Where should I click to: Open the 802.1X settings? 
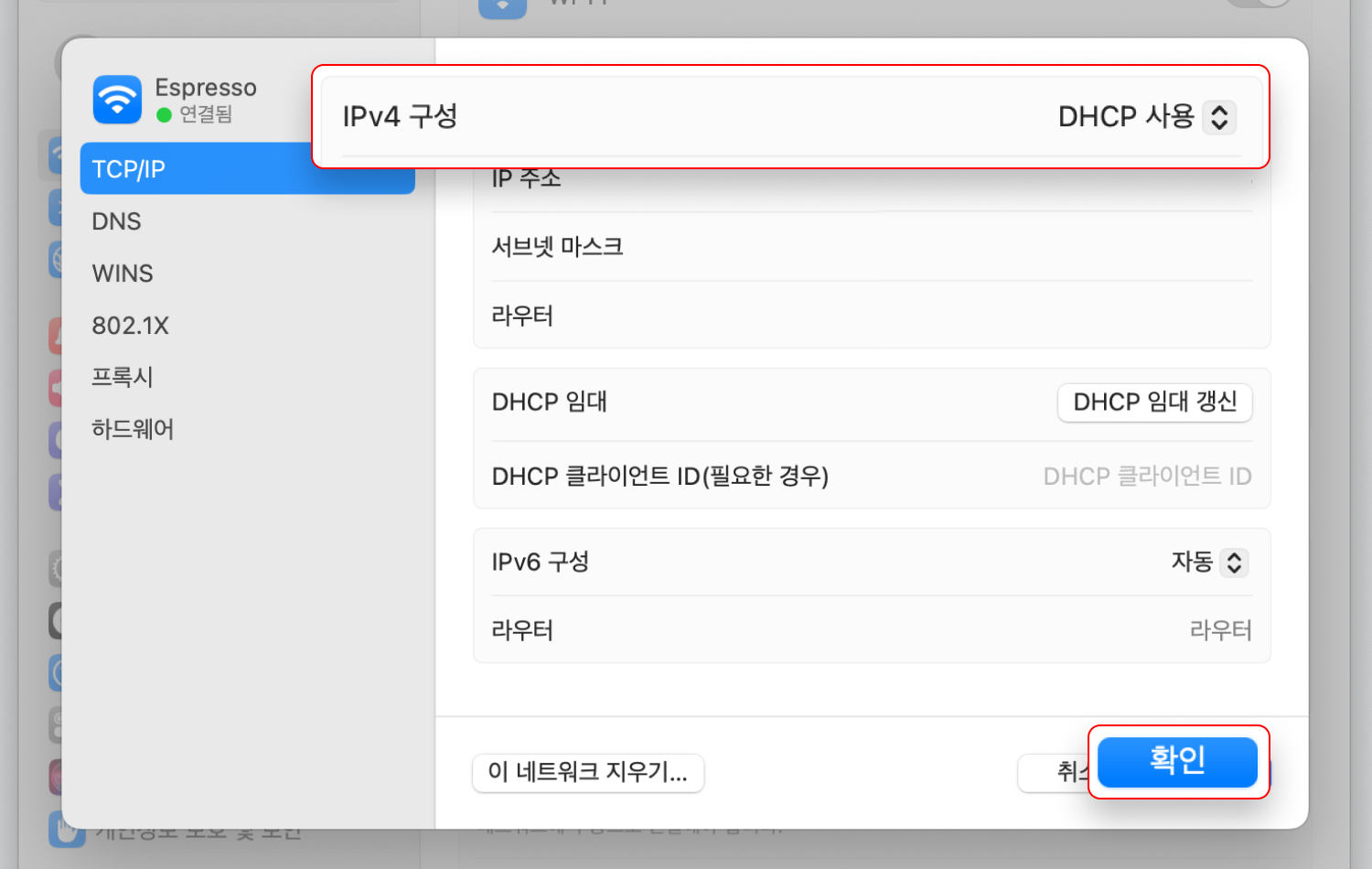pos(131,326)
